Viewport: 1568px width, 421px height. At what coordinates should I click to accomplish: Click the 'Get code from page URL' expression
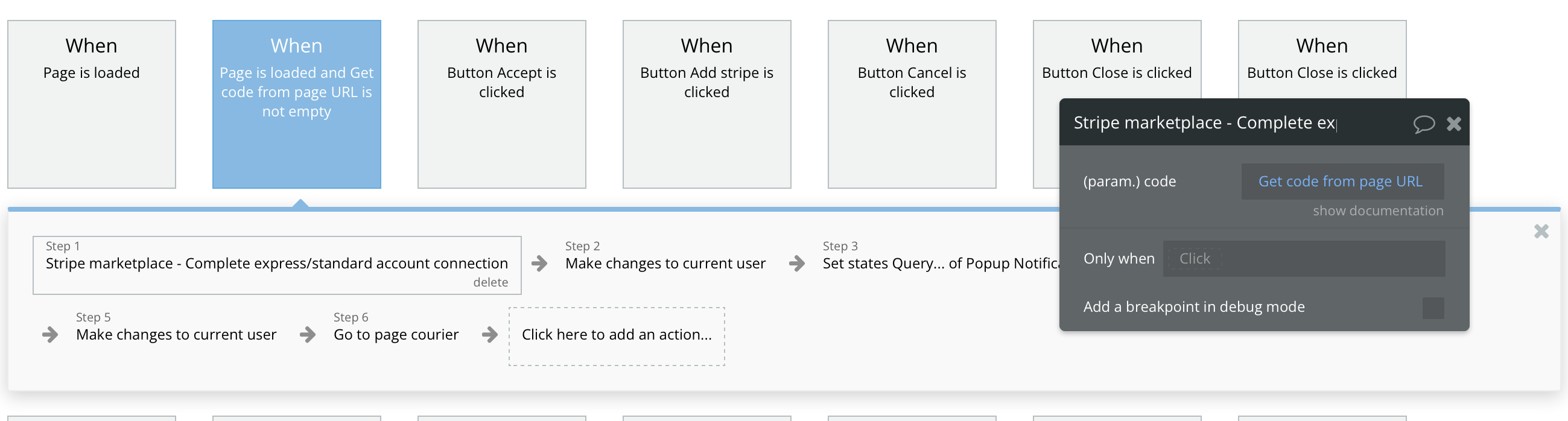coord(1340,182)
